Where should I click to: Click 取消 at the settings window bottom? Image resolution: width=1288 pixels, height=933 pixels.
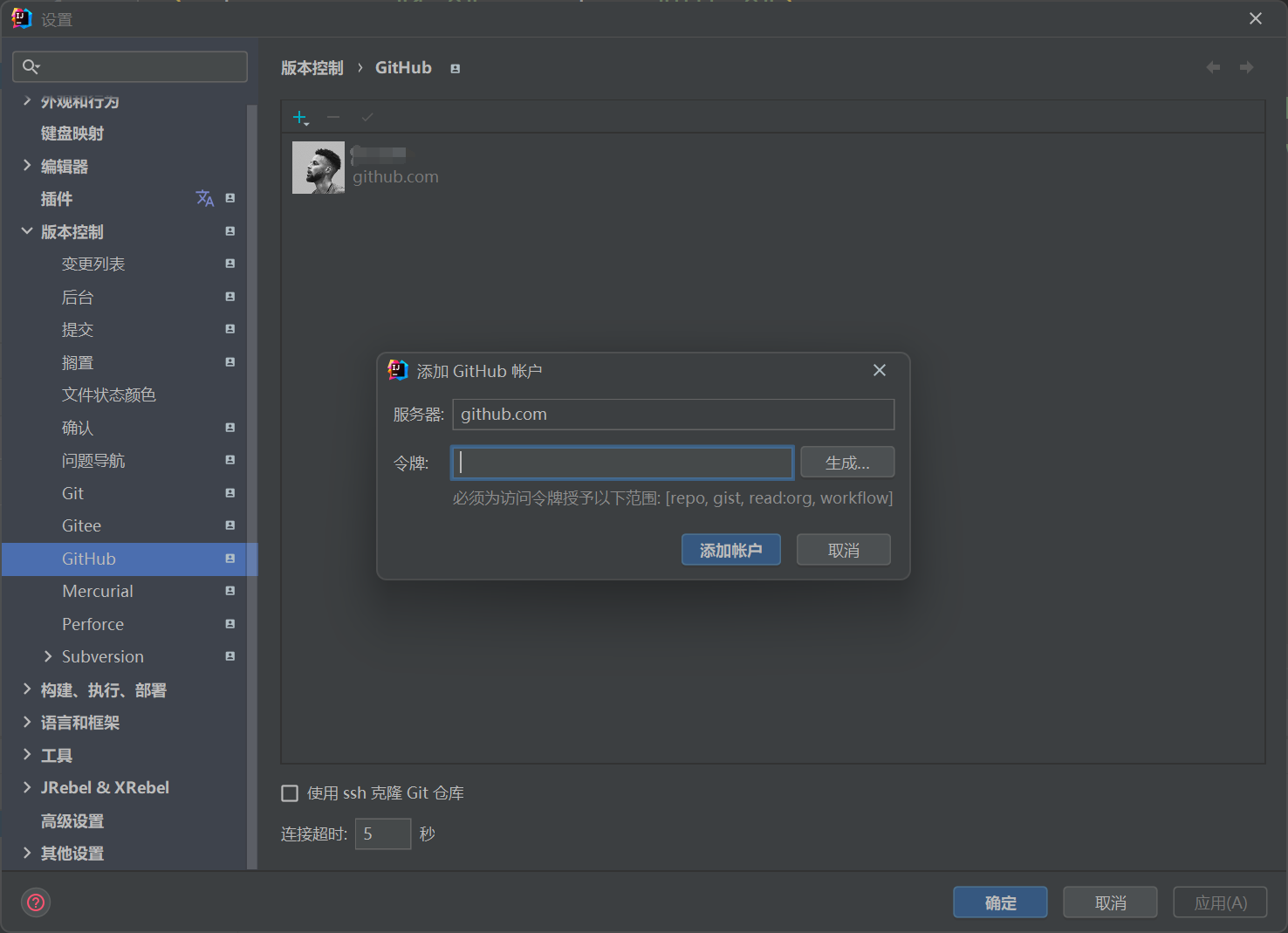coord(1110,902)
